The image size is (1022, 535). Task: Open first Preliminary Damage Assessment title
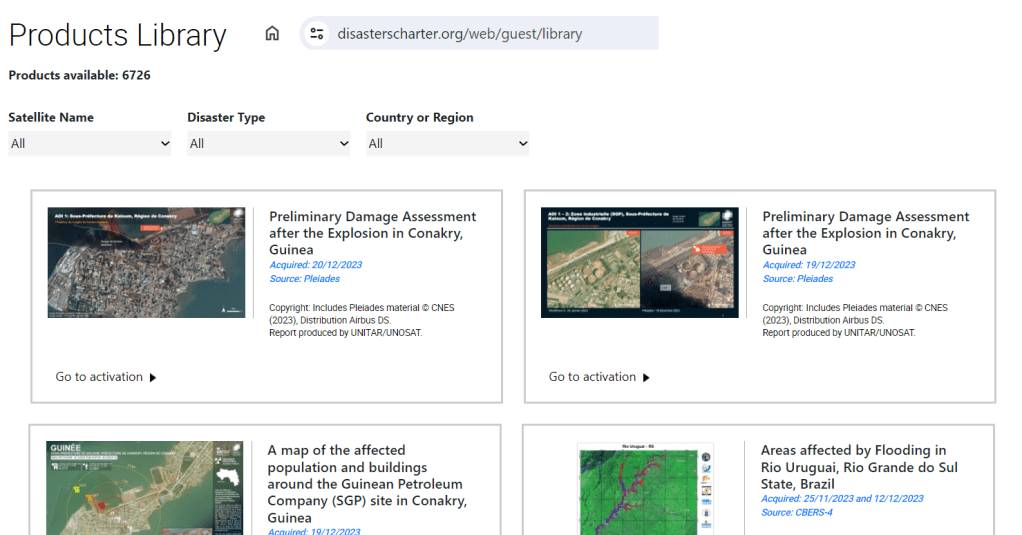pyautogui.click(x=372, y=233)
